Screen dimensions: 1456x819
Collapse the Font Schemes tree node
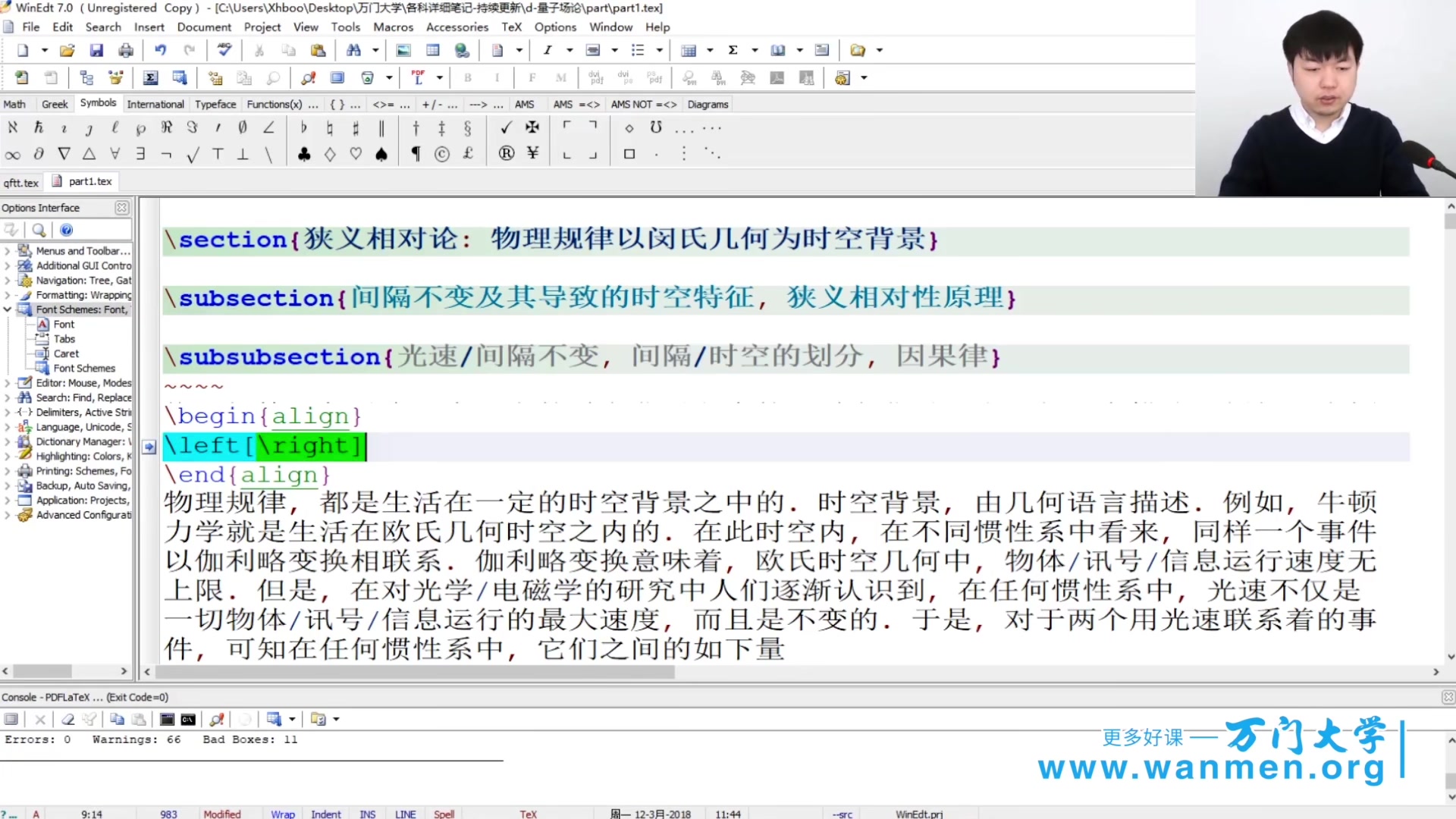8,309
